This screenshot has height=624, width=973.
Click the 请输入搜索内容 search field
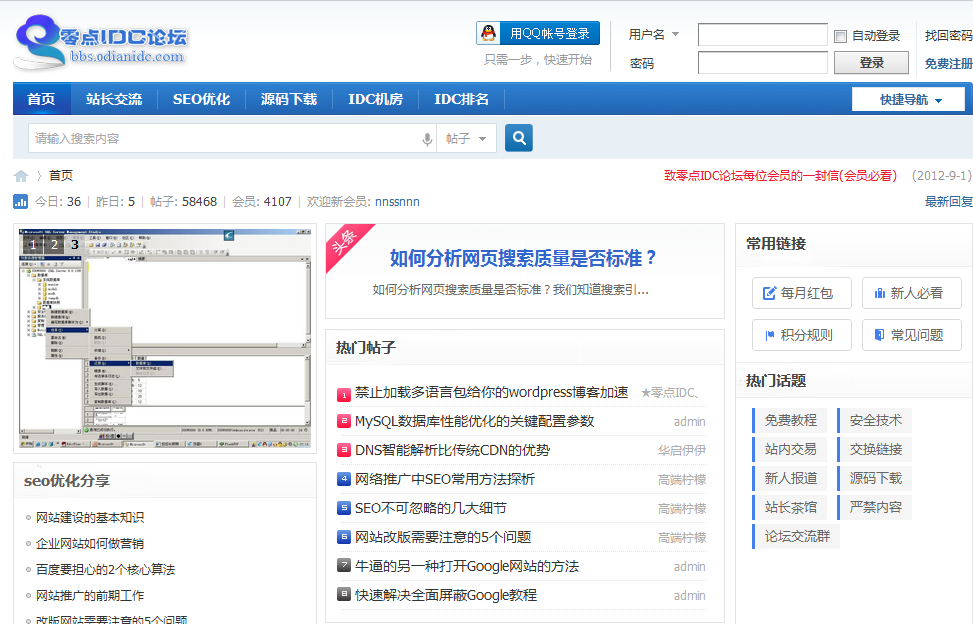click(220, 139)
